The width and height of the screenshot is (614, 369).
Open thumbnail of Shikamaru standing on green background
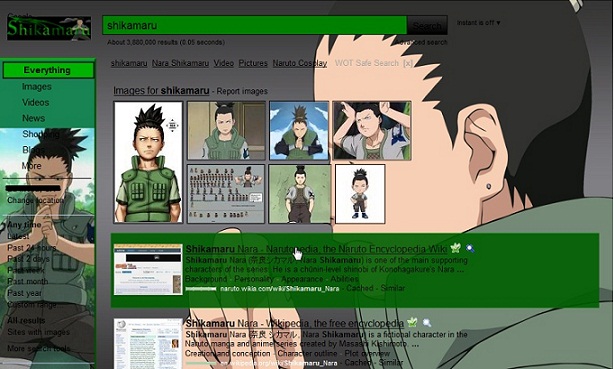coord(300,194)
